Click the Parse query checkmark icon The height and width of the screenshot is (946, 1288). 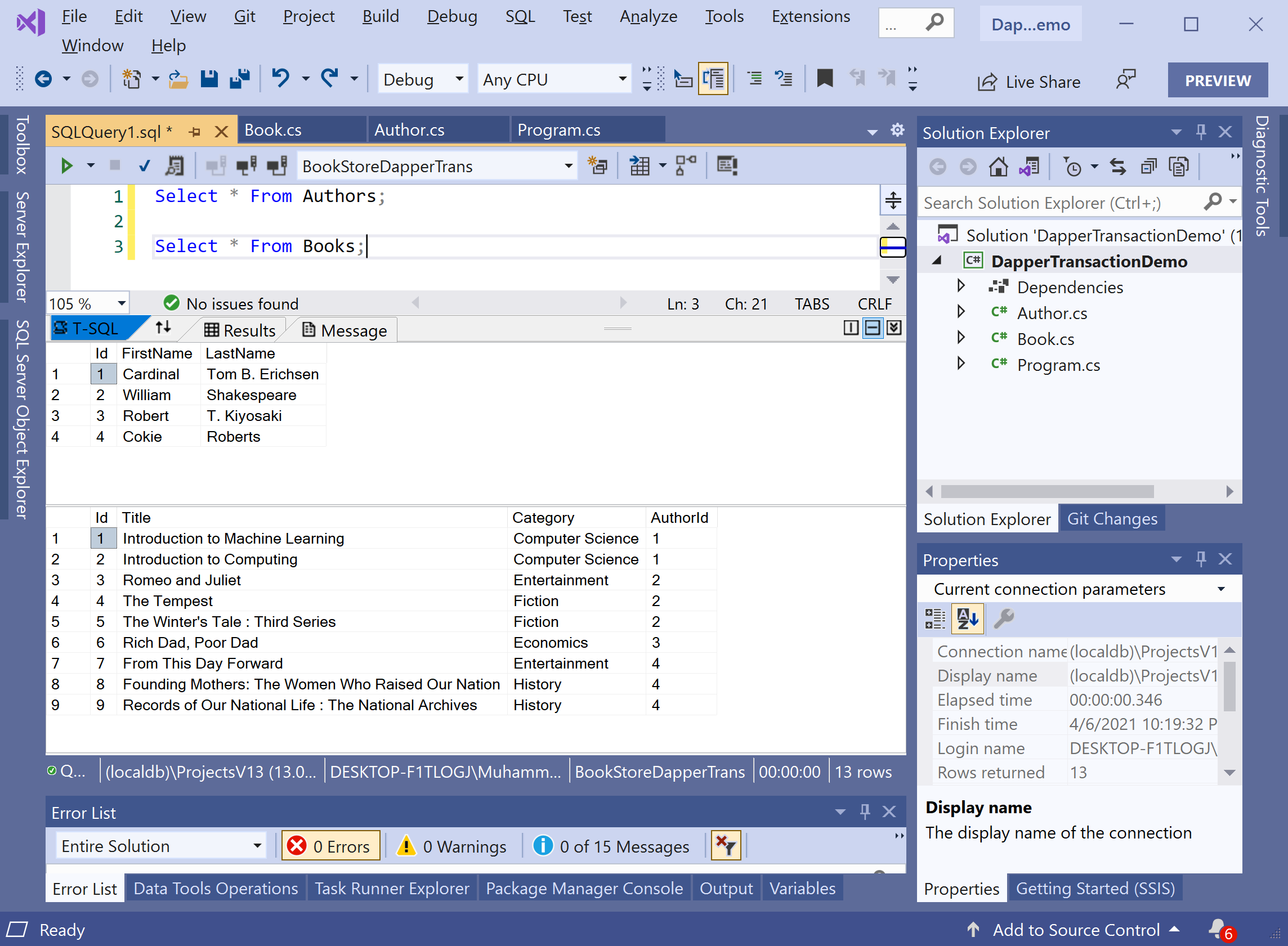point(144,166)
